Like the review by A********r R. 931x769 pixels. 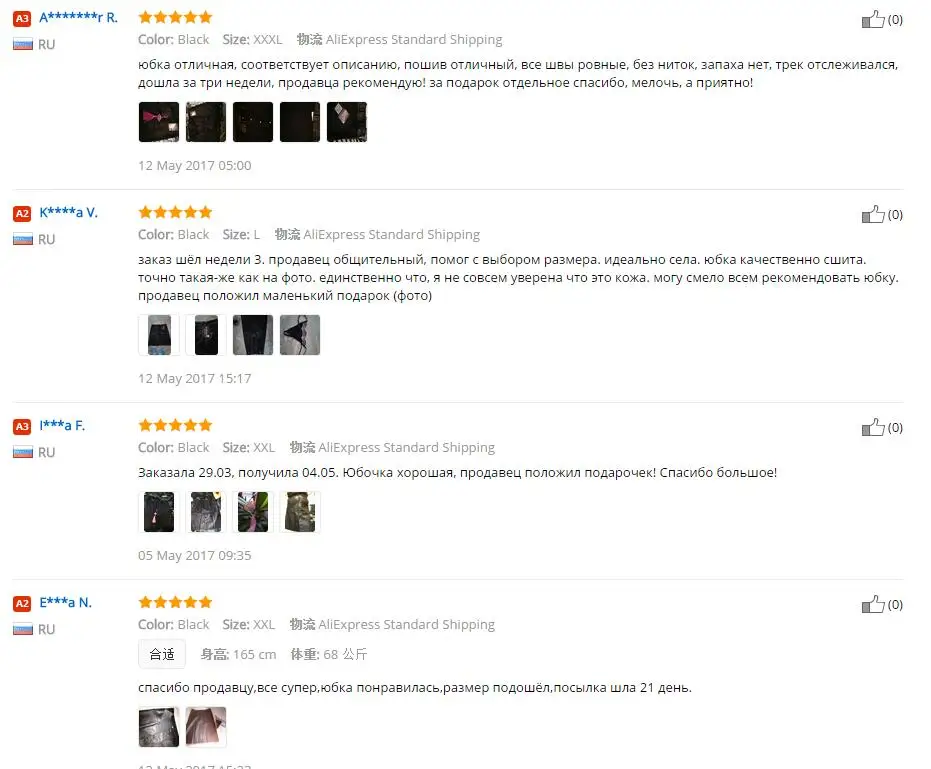tap(873, 19)
